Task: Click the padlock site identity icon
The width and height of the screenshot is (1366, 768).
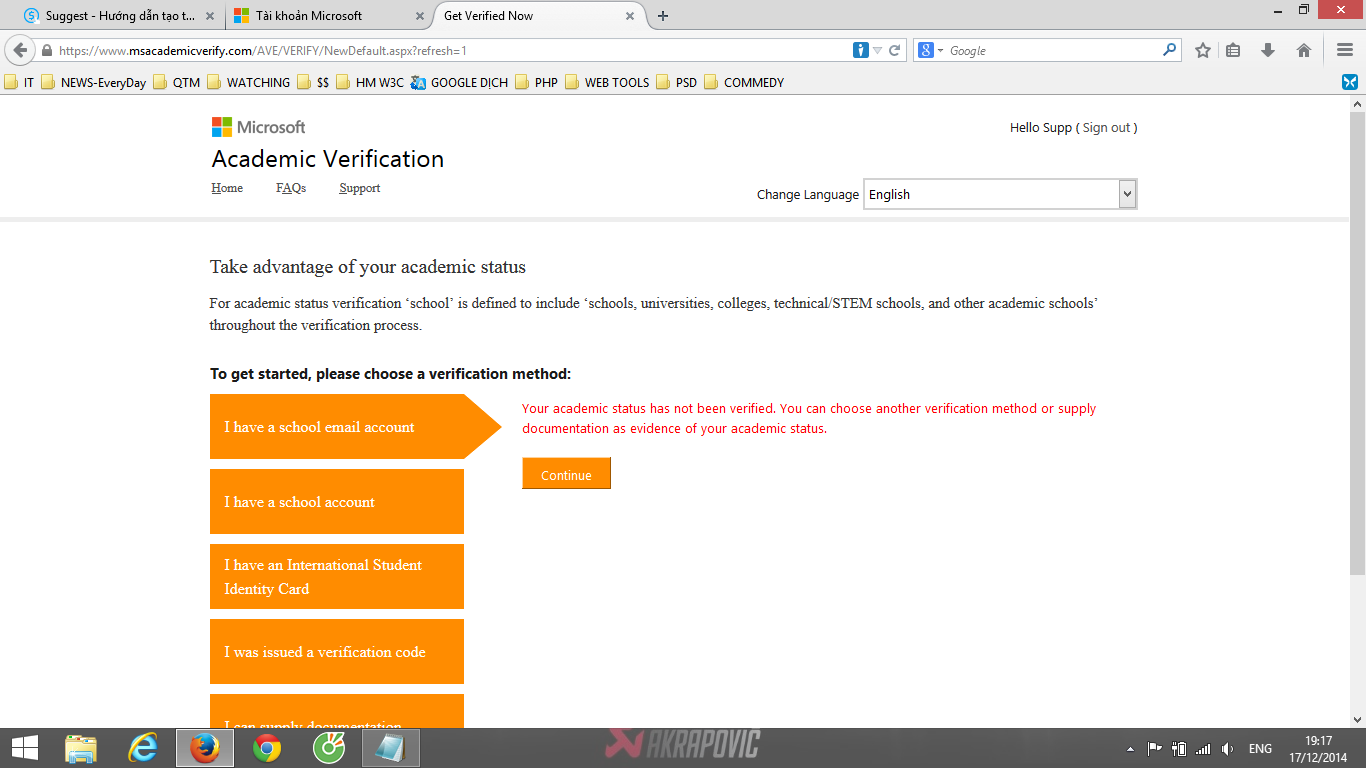Action: point(46,50)
